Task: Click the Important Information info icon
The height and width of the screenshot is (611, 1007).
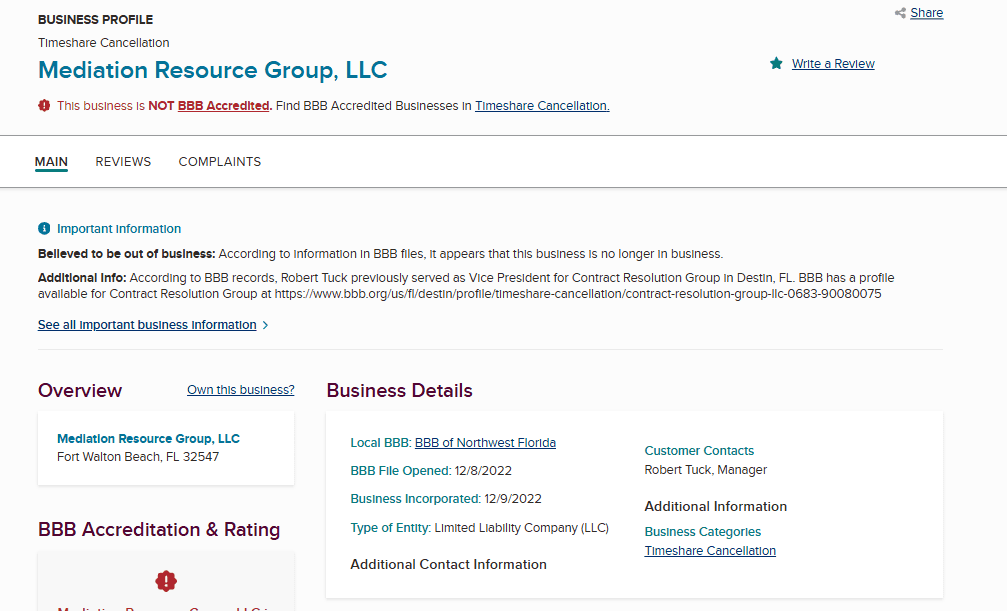Action: tap(44, 229)
